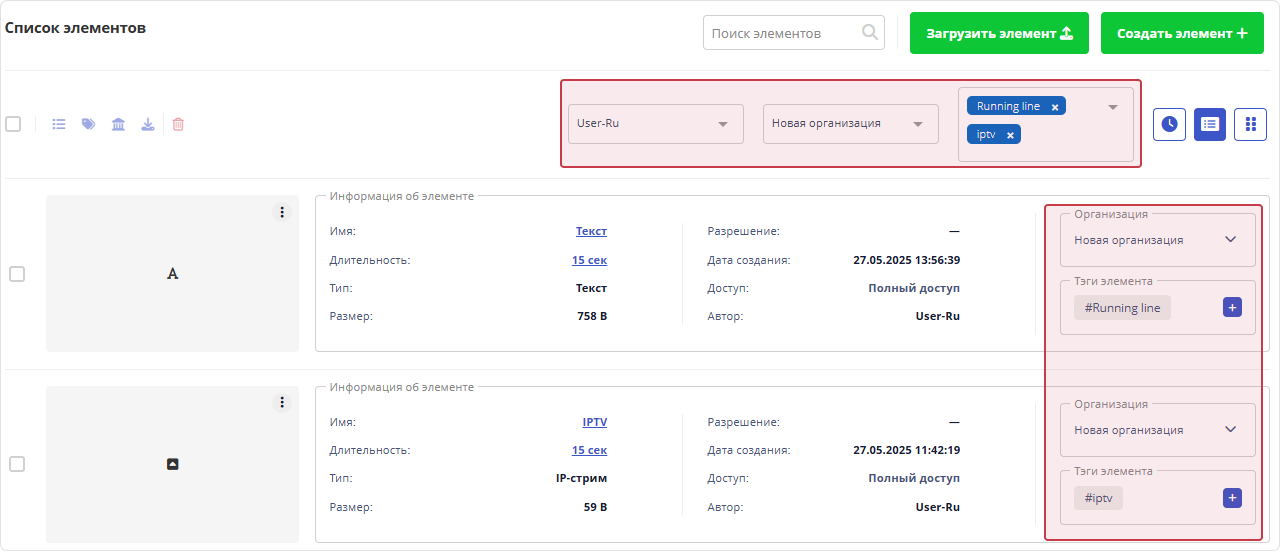Screen dimensions: 1280x551
Task: Remove the iptv tag from filter
Action: (1010, 135)
